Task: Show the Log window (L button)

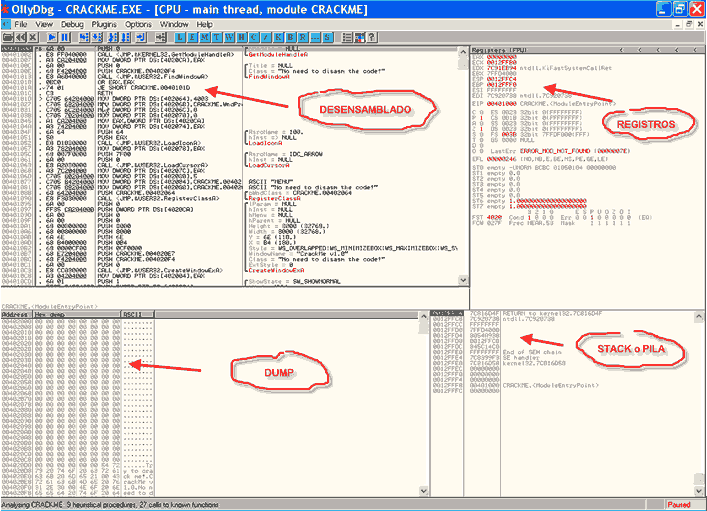Action: point(179,37)
